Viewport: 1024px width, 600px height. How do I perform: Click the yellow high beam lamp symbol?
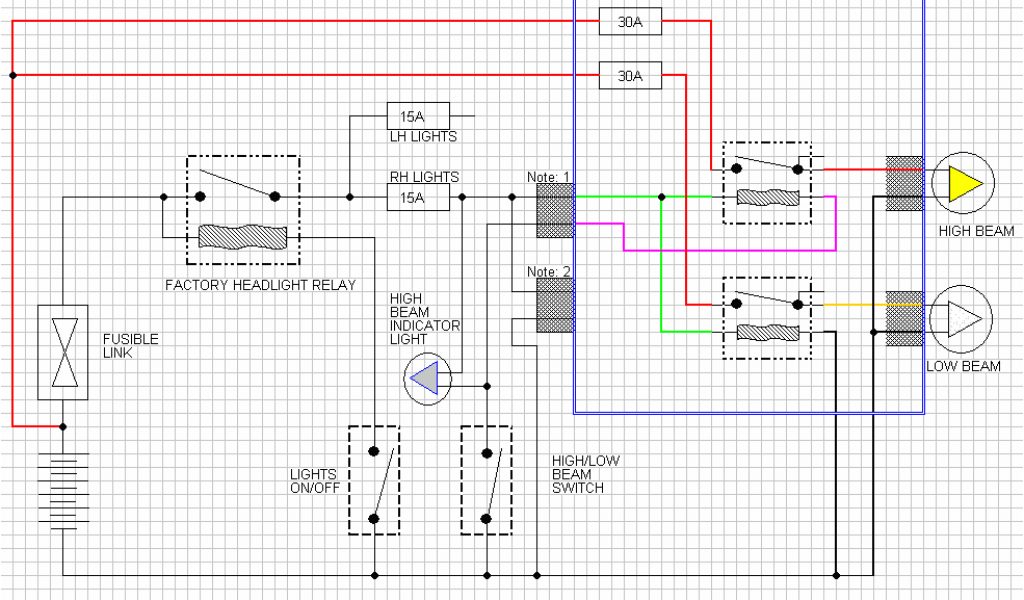962,184
